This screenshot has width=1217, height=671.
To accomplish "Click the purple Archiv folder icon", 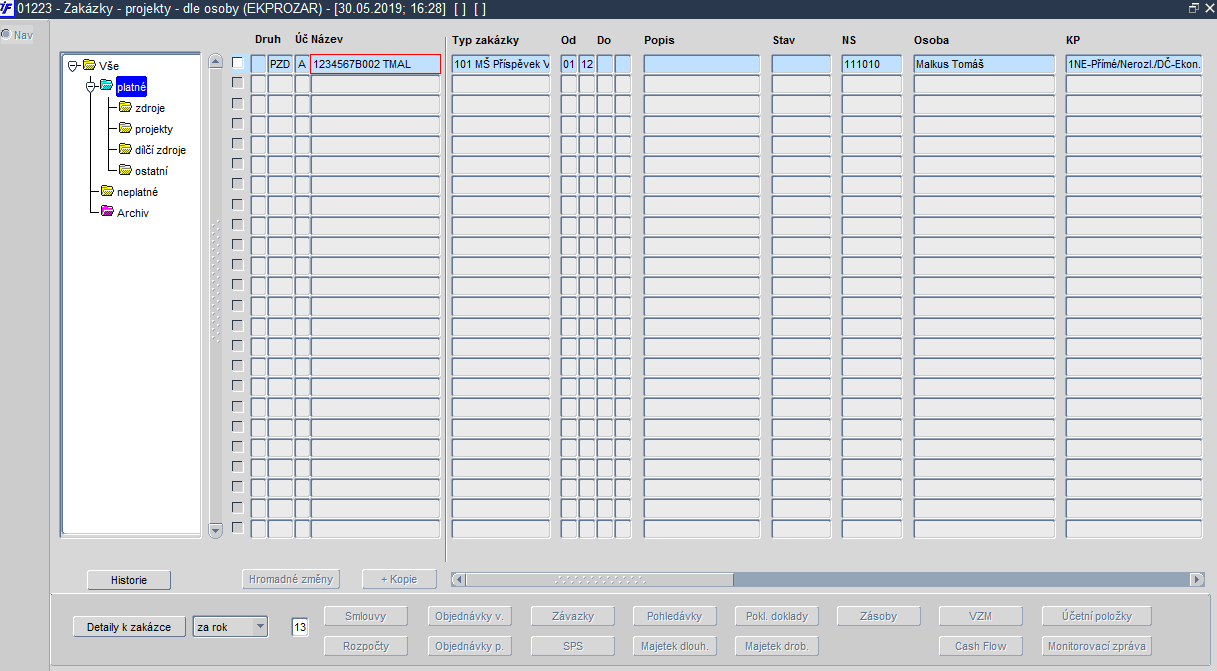I will (107, 212).
